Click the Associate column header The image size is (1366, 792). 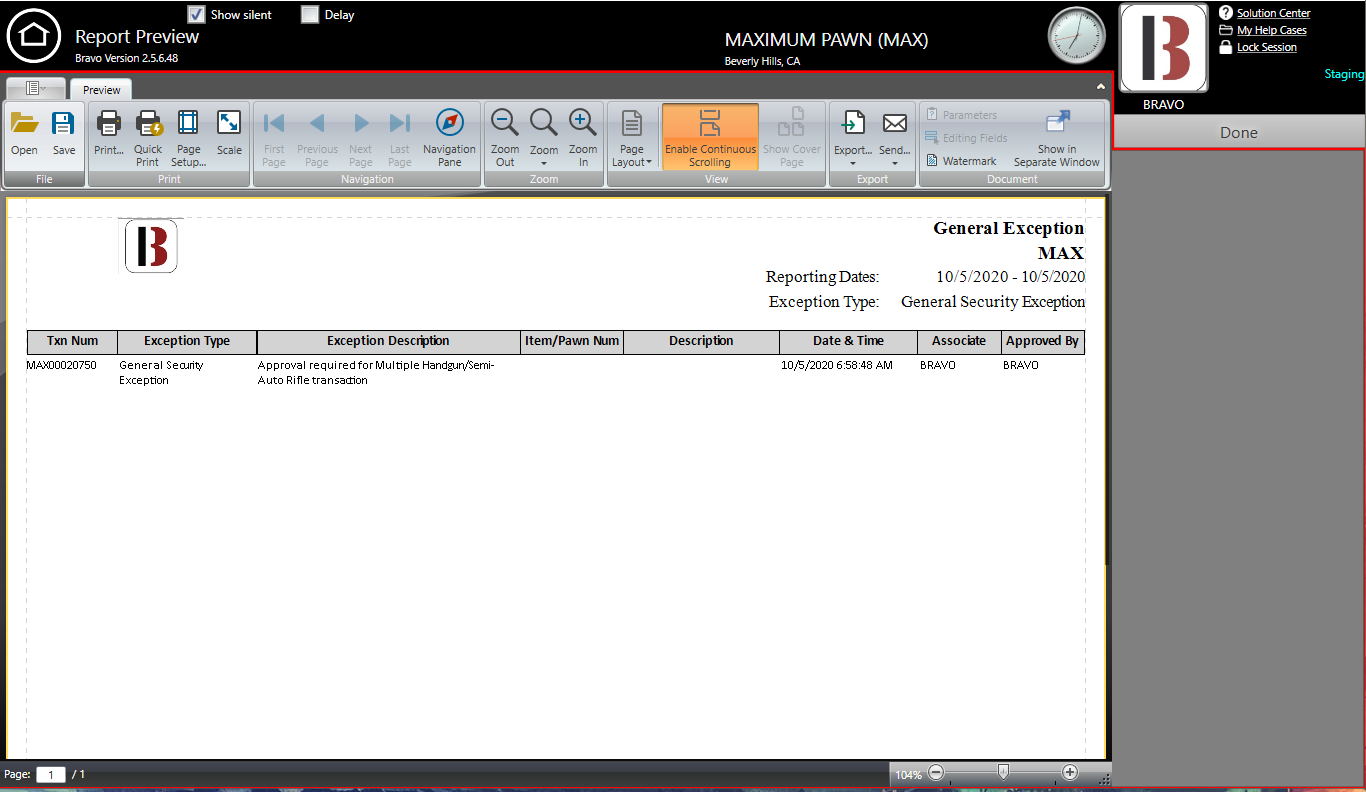[959, 341]
